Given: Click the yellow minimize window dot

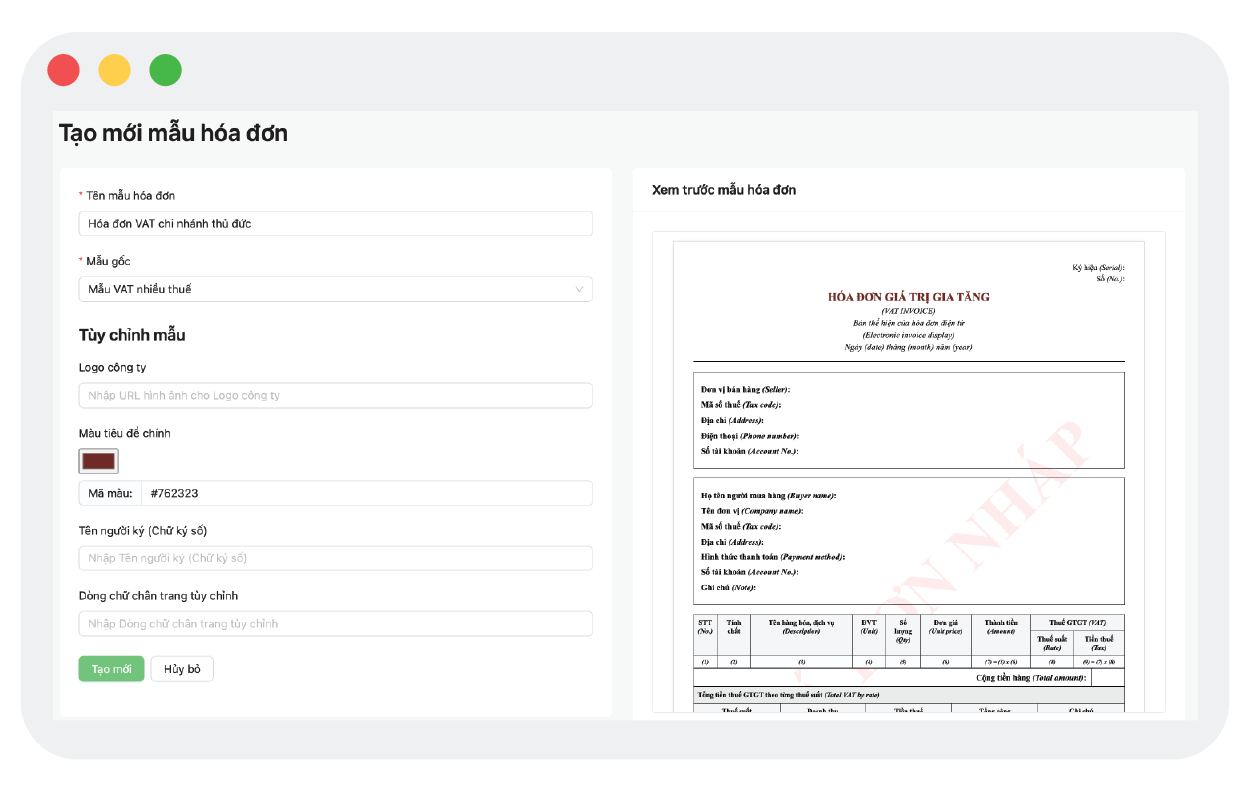Looking at the screenshot, I should 114,70.
